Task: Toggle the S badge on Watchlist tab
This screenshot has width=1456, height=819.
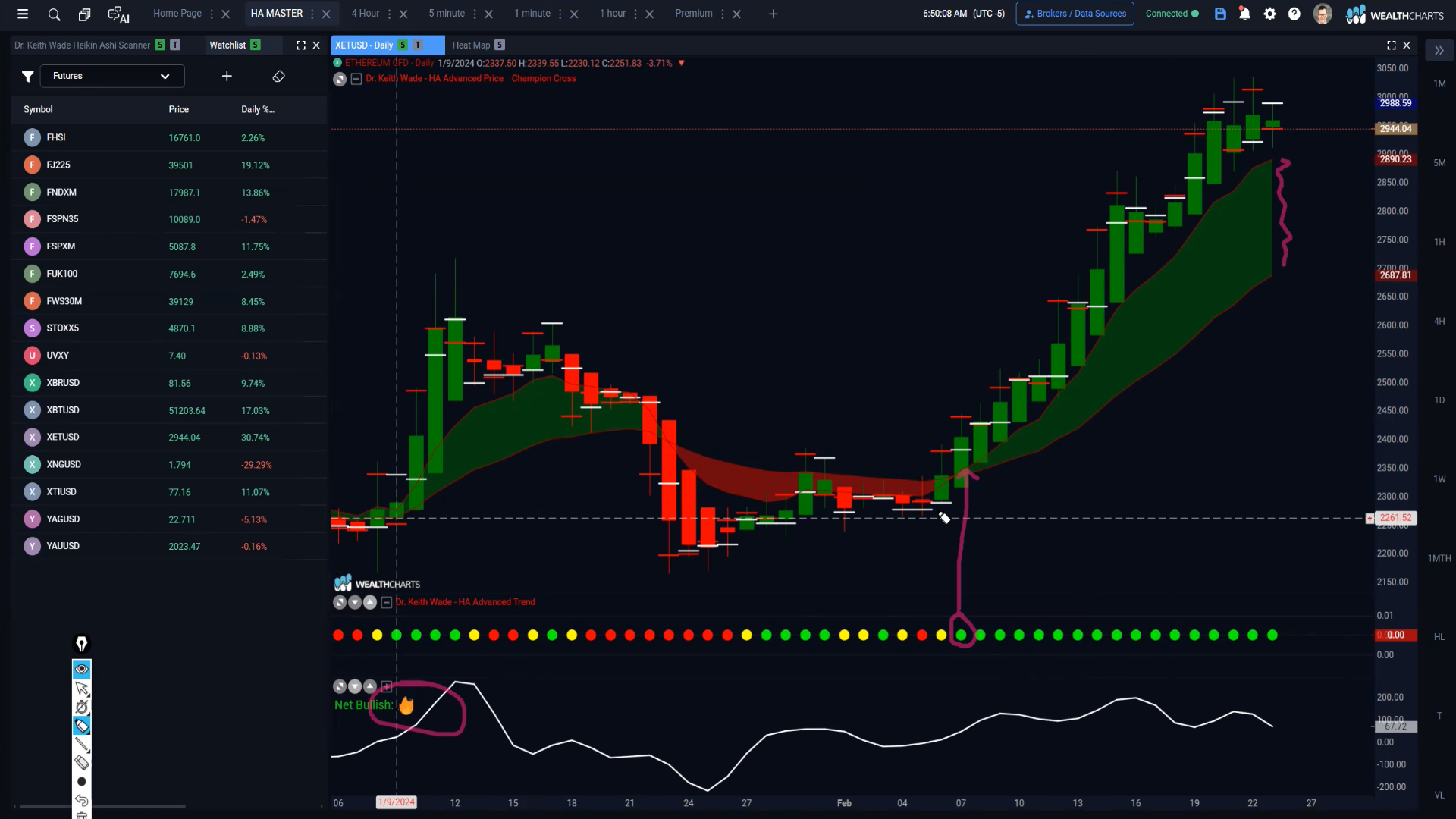Action: click(x=256, y=45)
